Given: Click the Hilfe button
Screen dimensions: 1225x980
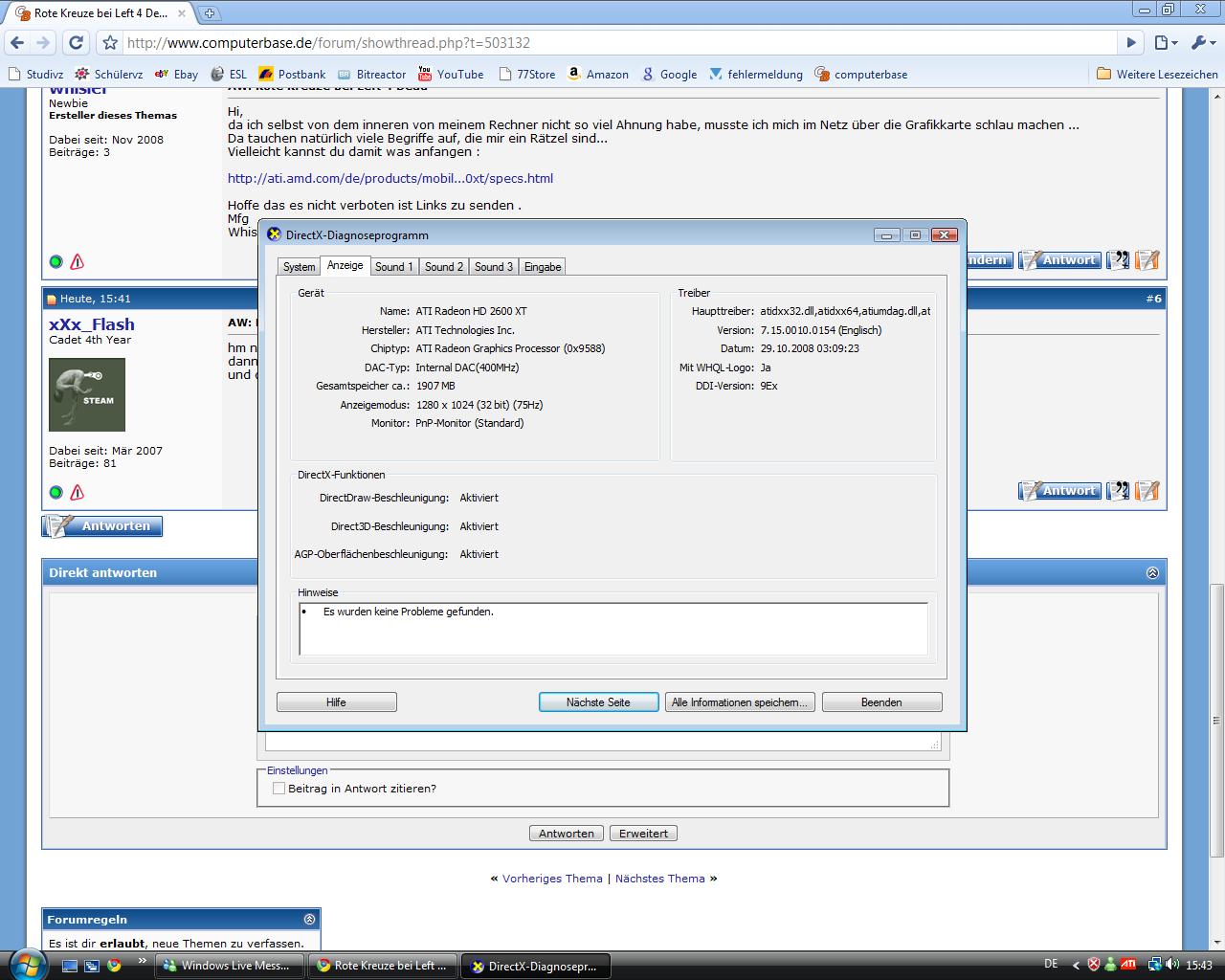Looking at the screenshot, I should point(337,702).
